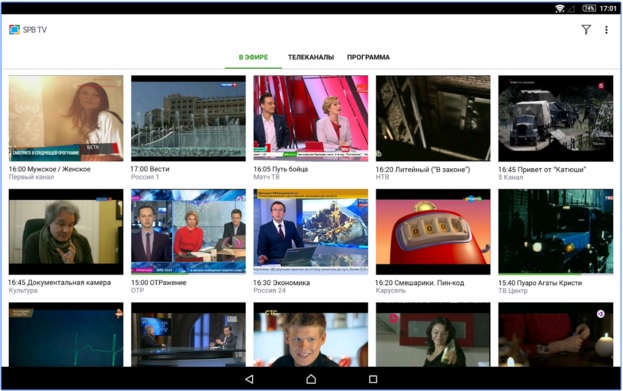This screenshot has width=623, height=391.
Task: Tap the channel name 'Россия 1'
Action: pos(145,177)
